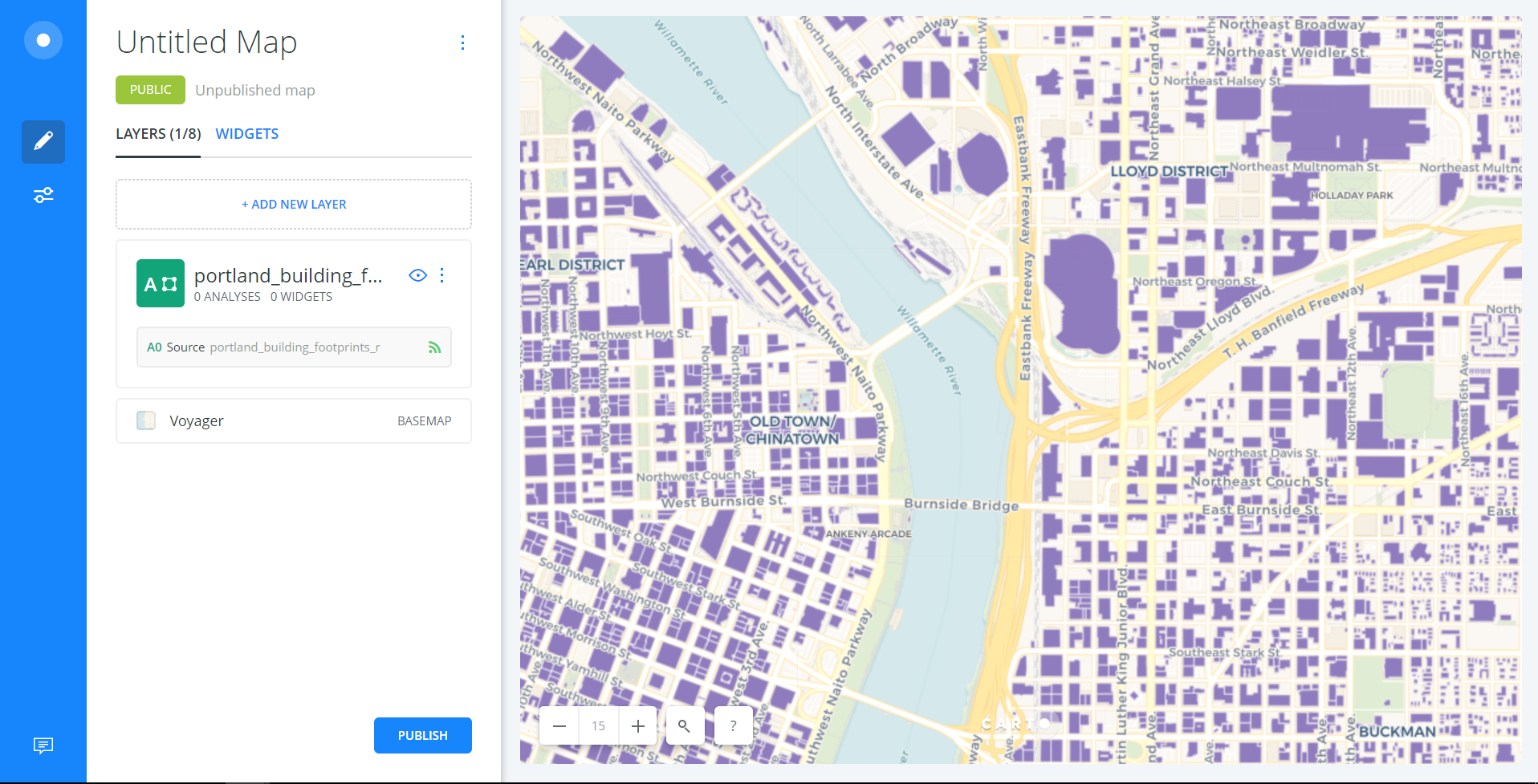Select the pencil edit mode icon
The image size is (1538, 784).
pos(43,142)
